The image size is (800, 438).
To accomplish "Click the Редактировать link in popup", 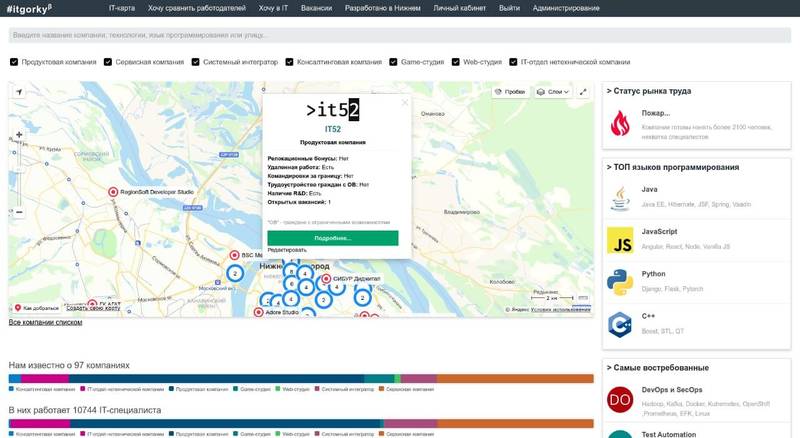I will tap(287, 250).
